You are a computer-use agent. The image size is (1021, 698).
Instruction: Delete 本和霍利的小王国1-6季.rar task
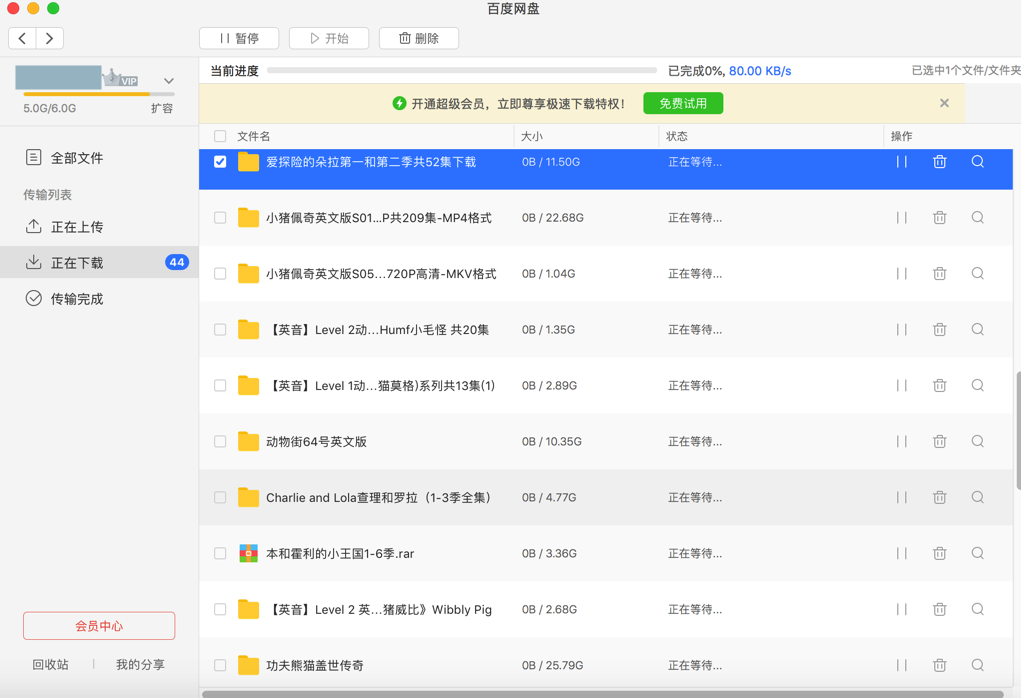click(x=940, y=553)
